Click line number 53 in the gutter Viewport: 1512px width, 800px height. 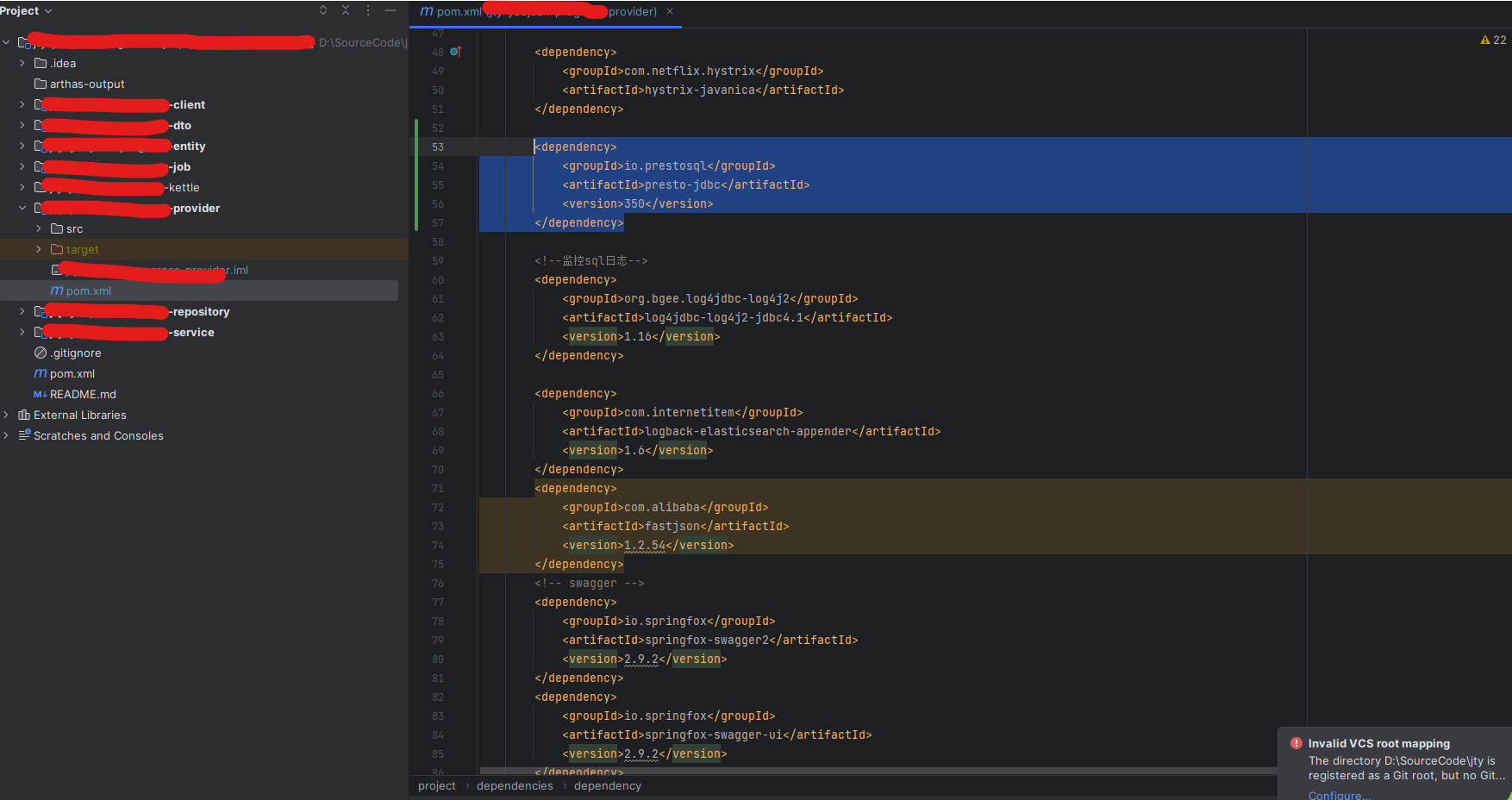pyautogui.click(x=438, y=147)
